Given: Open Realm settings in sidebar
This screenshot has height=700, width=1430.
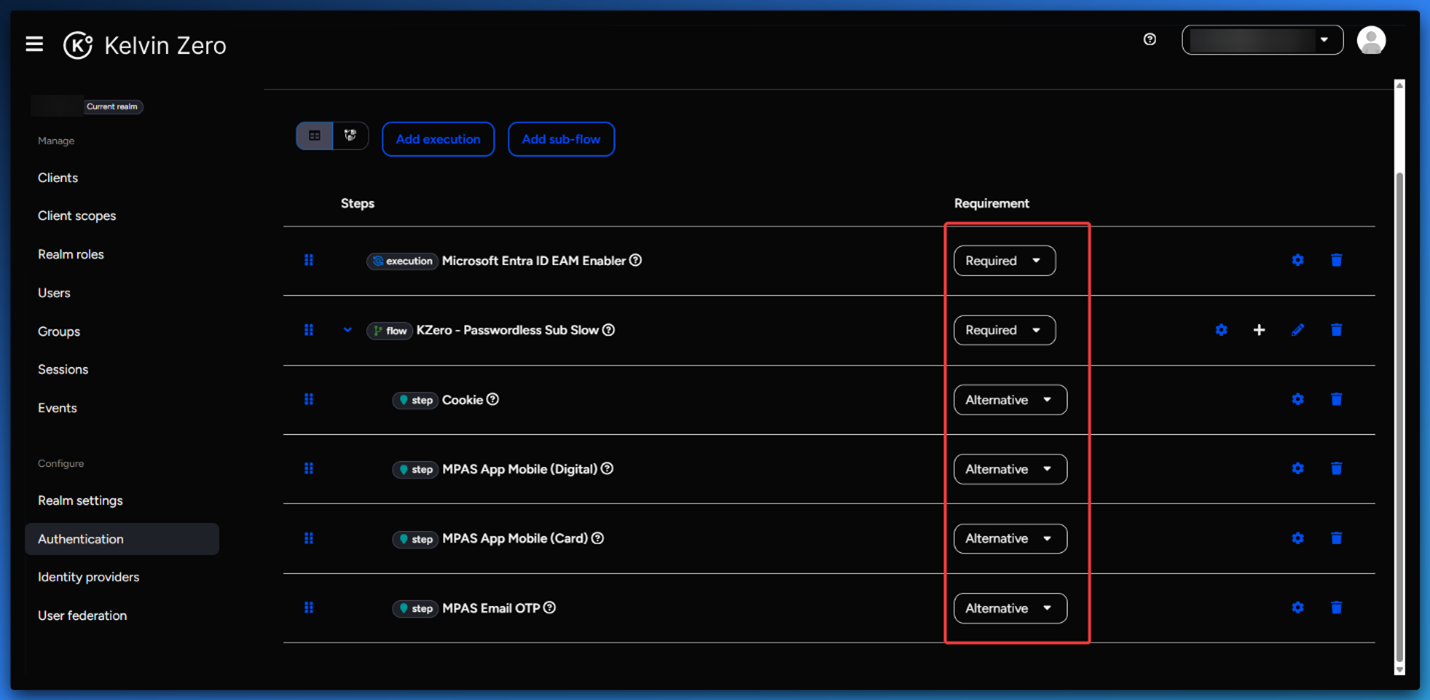Looking at the screenshot, I should (x=80, y=500).
